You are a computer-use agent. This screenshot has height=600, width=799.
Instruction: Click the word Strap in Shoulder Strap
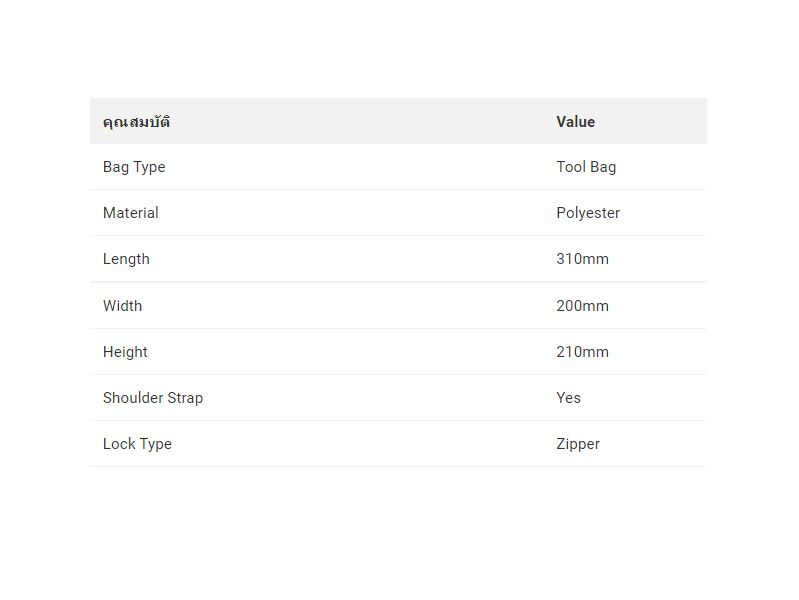click(x=185, y=398)
